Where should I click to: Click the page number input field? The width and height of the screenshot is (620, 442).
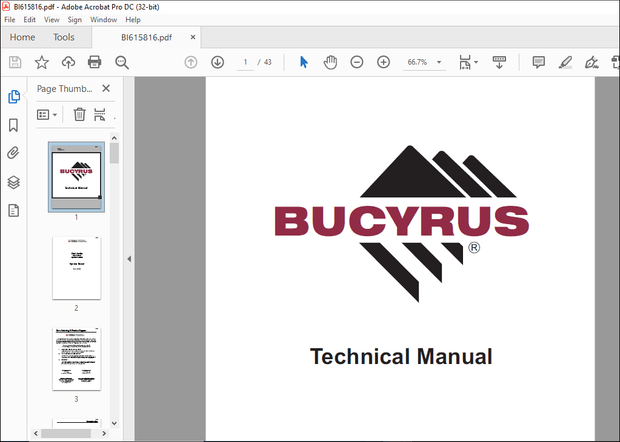point(245,62)
